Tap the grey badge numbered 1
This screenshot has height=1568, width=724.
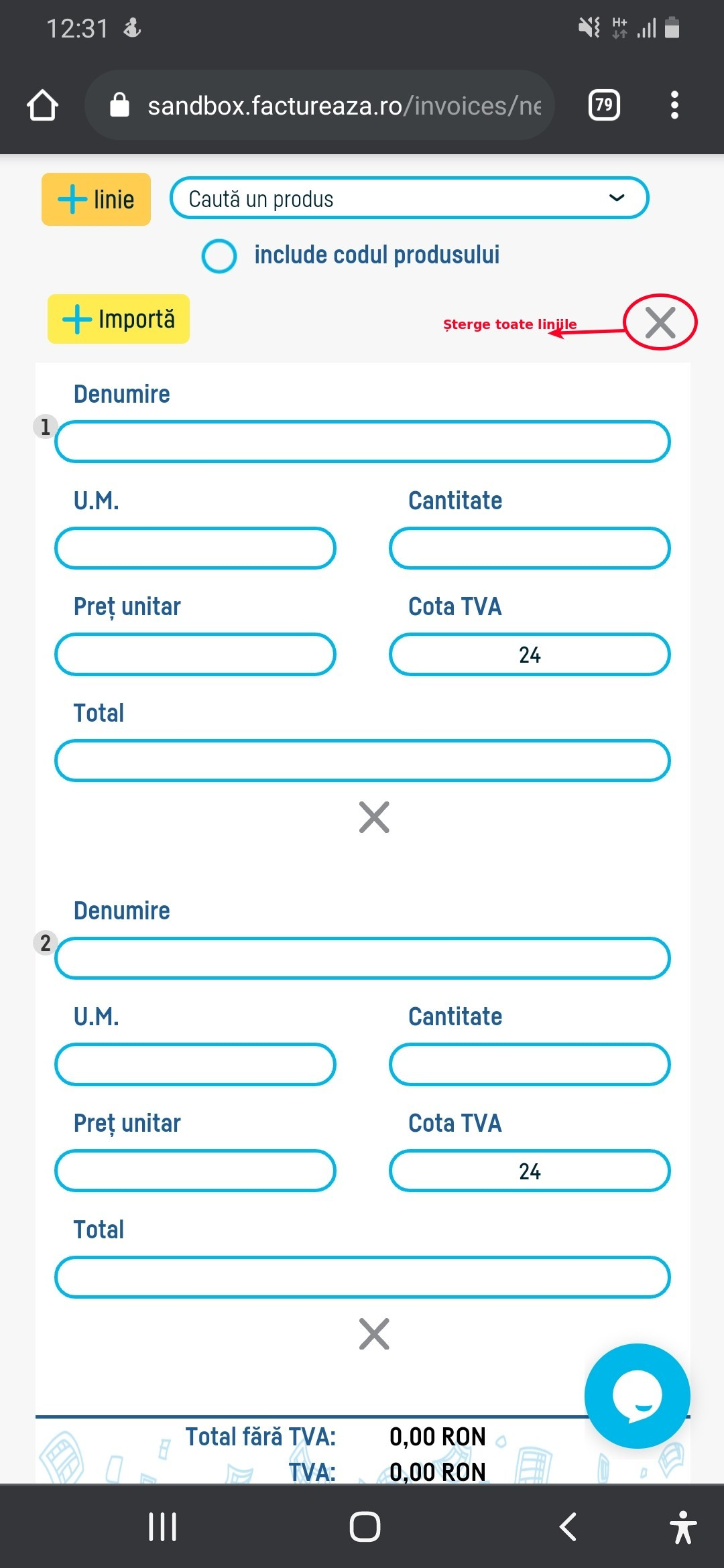click(44, 425)
